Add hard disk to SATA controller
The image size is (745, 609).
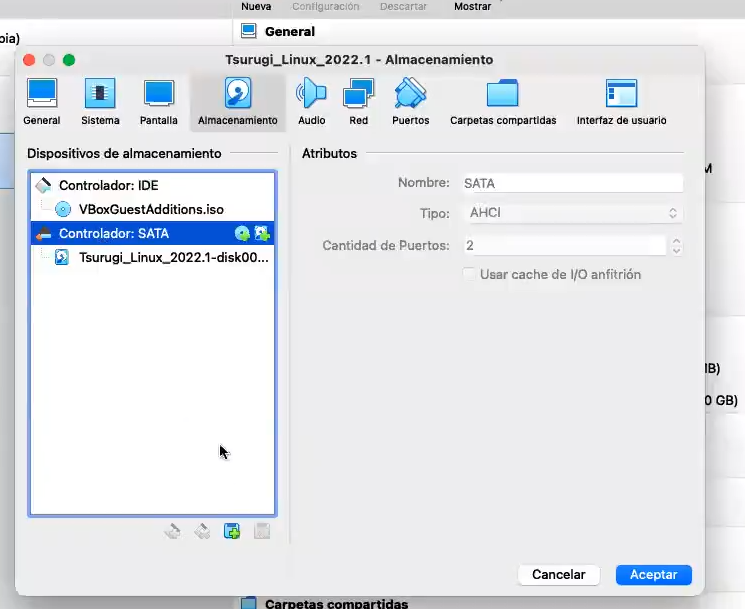pyautogui.click(x=262, y=233)
